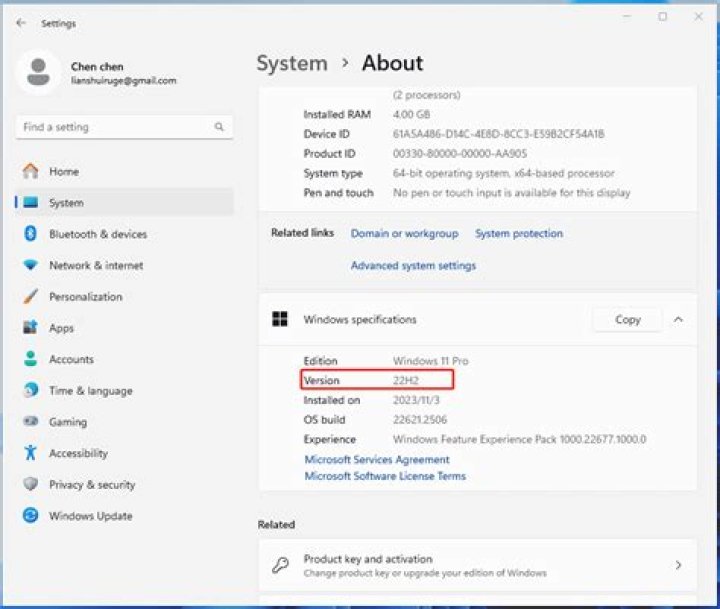720x609 pixels.
Task: Select the Device ID value text
Action: coord(499,134)
